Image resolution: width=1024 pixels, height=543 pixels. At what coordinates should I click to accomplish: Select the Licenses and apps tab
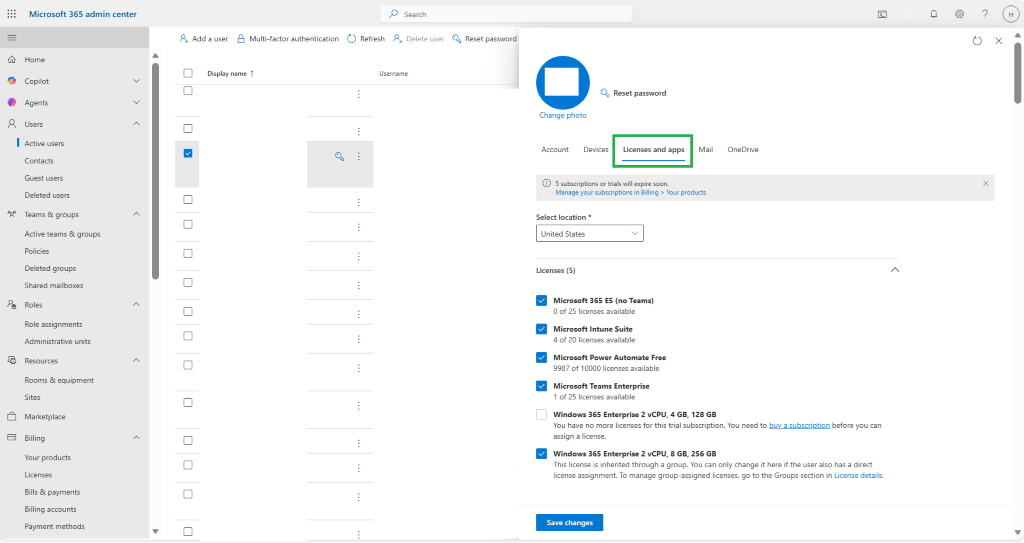(x=653, y=150)
